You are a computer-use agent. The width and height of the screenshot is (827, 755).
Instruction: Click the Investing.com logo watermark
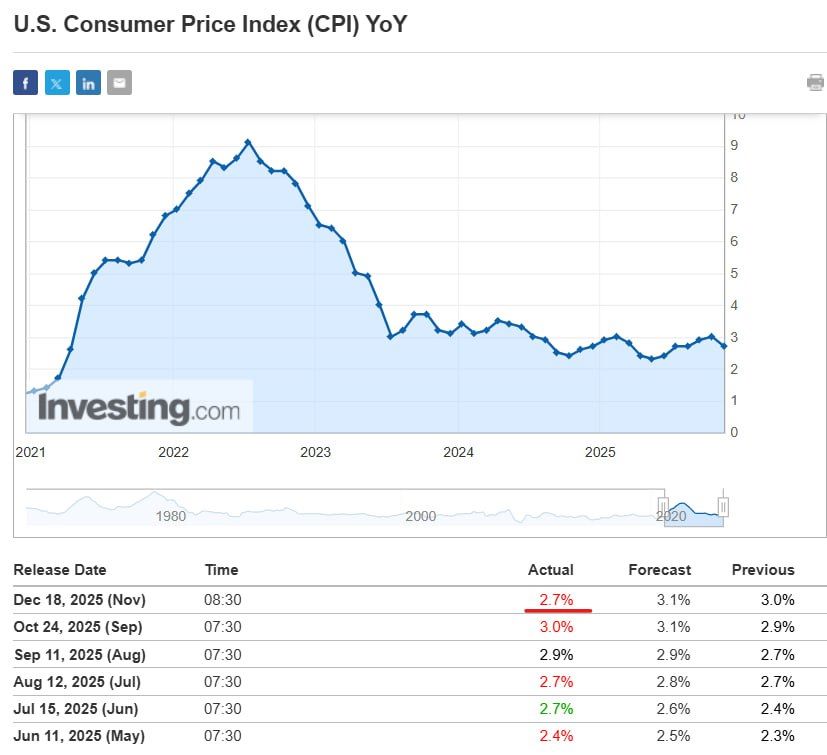point(137,407)
